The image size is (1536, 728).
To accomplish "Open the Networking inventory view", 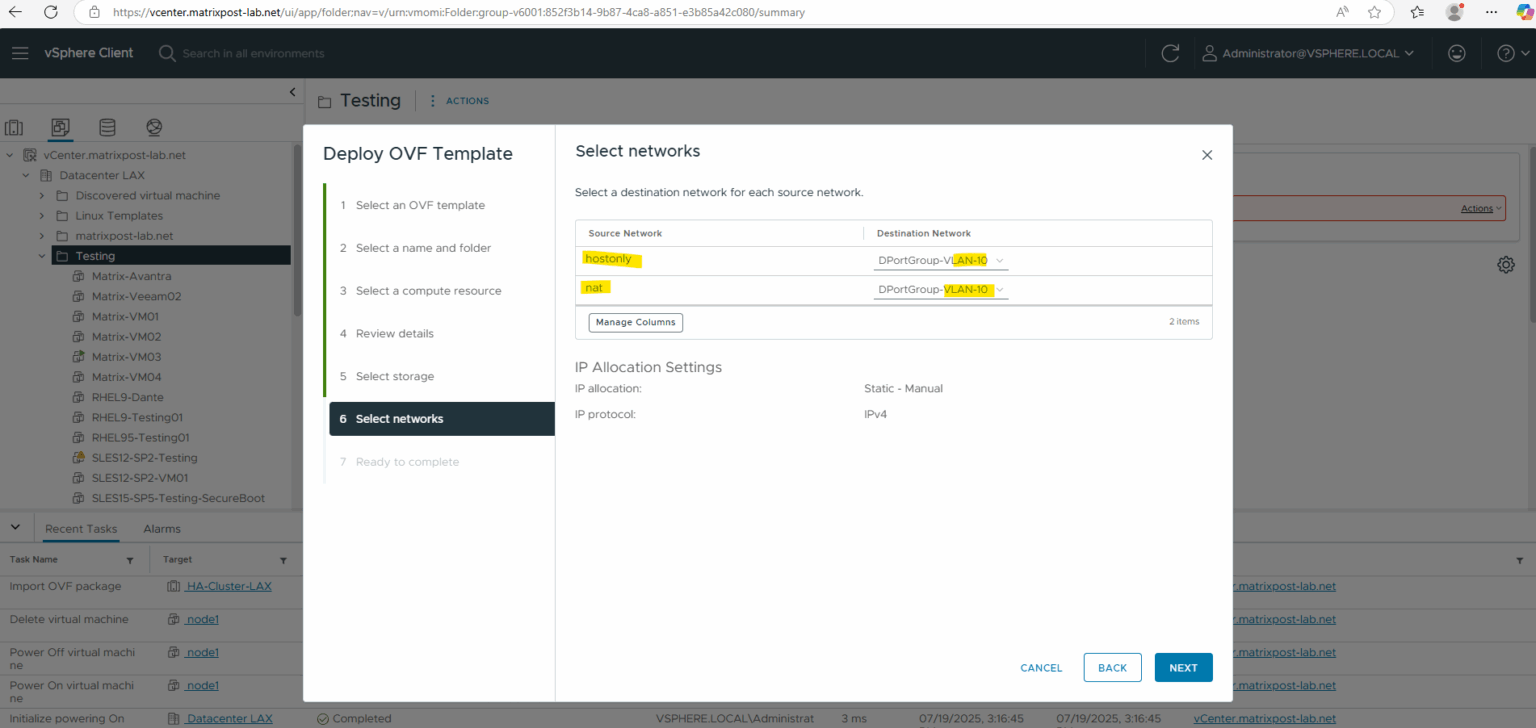I will coord(153,128).
